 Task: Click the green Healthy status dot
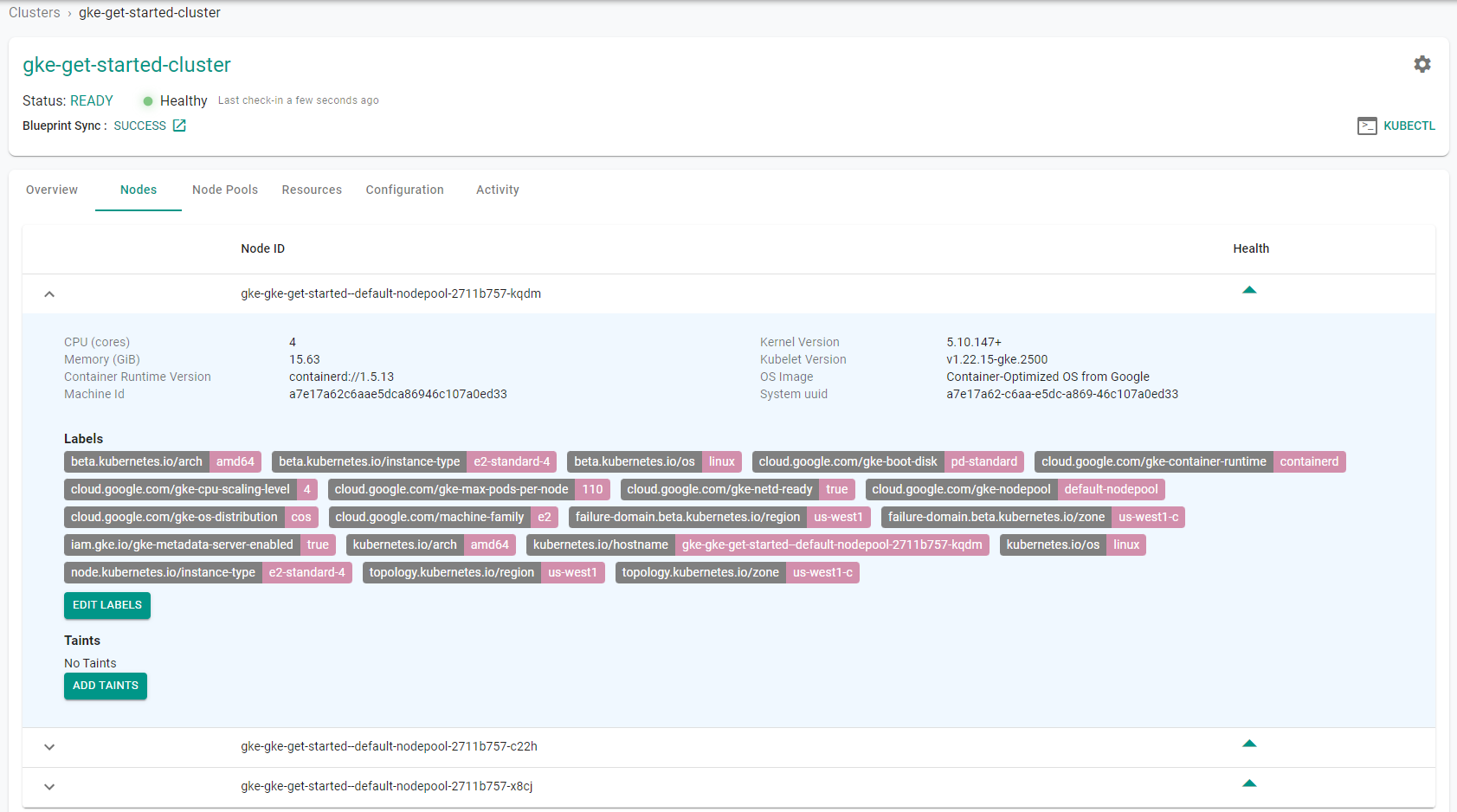[x=148, y=101]
